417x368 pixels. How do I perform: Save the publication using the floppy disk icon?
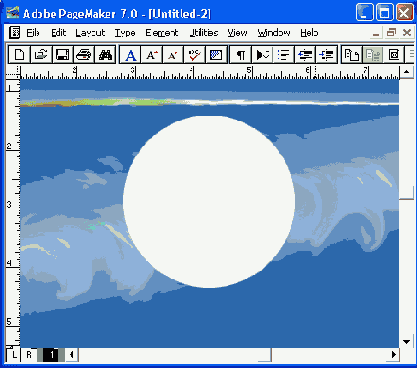point(63,55)
